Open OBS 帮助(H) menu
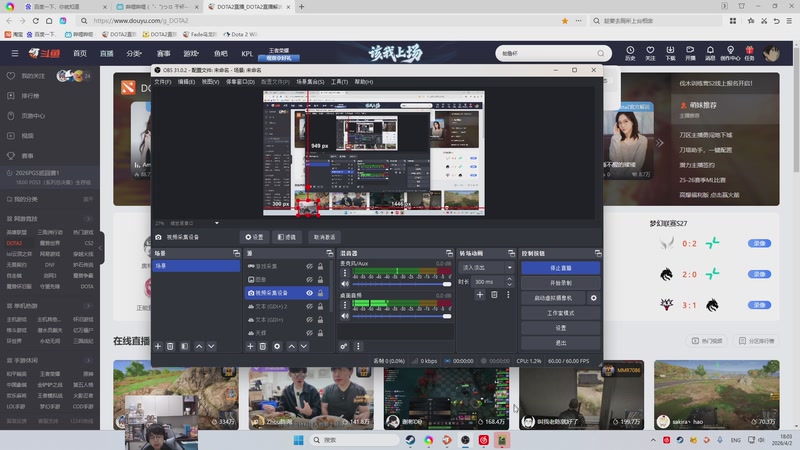 click(x=364, y=82)
